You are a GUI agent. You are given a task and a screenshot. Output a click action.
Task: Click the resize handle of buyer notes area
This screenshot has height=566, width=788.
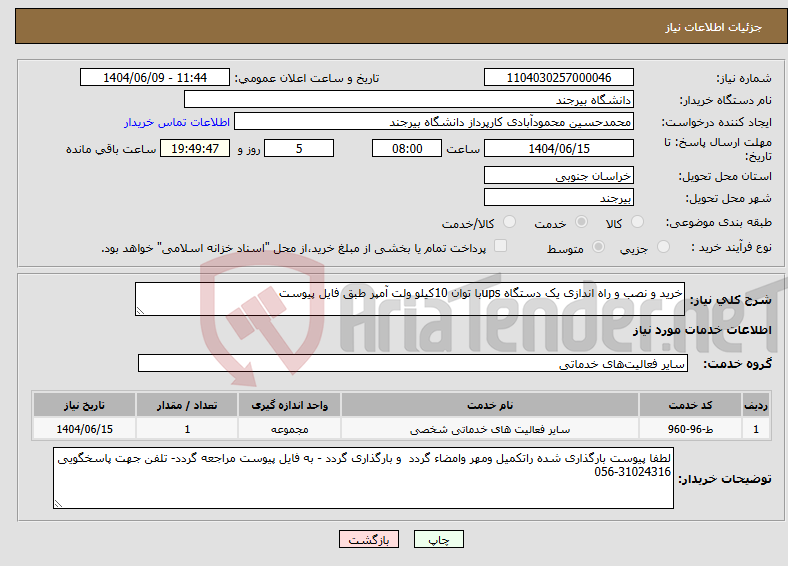pos(58,504)
